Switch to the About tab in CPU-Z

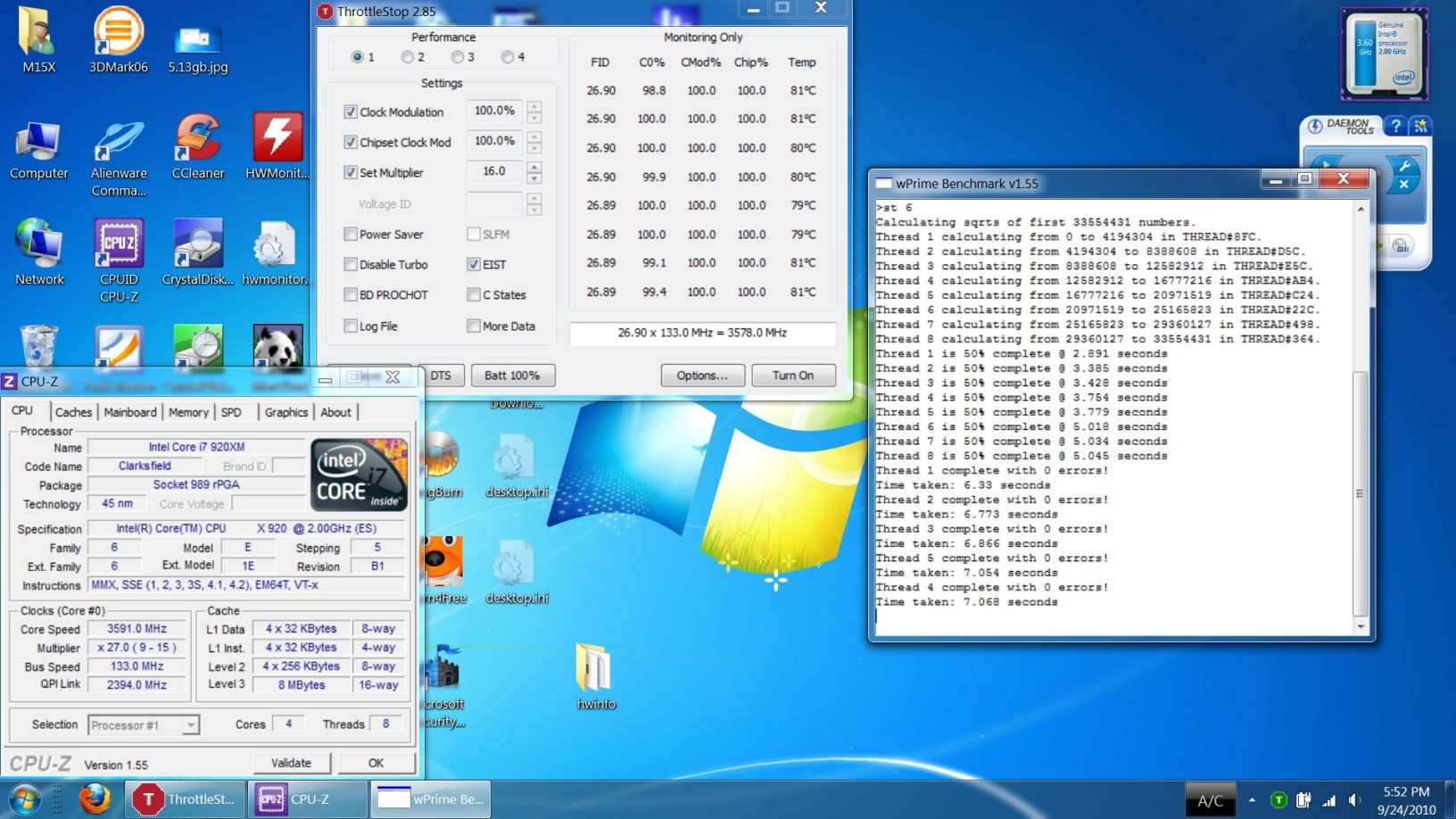click(x=335, y=412)
